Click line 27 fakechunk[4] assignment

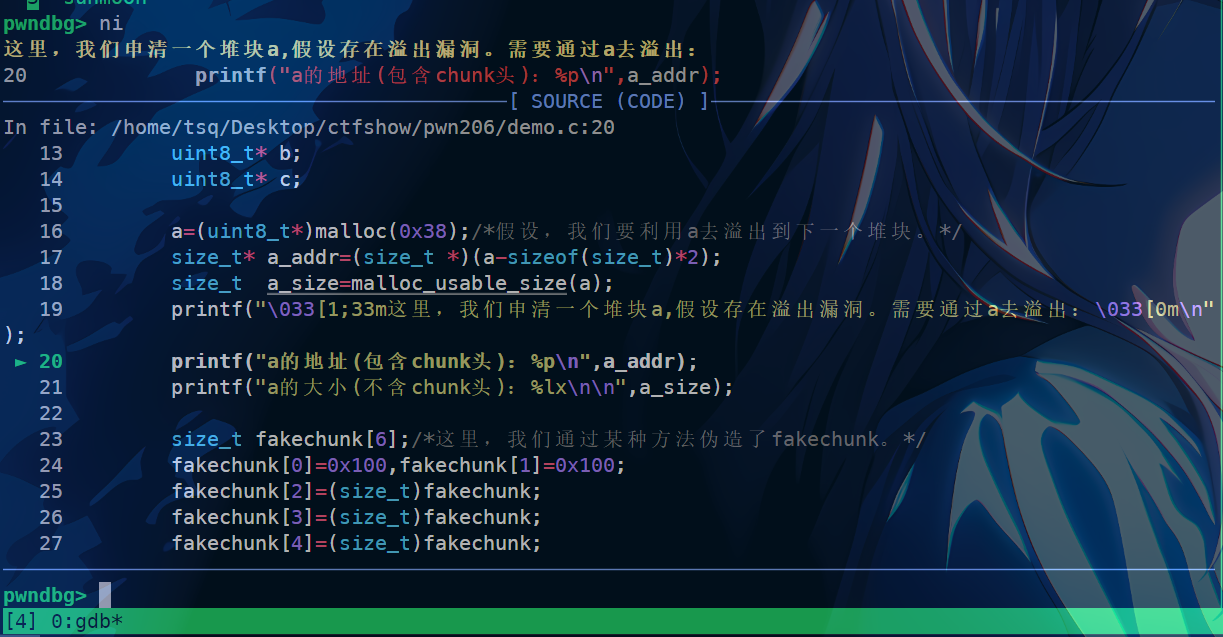point(356,543)
